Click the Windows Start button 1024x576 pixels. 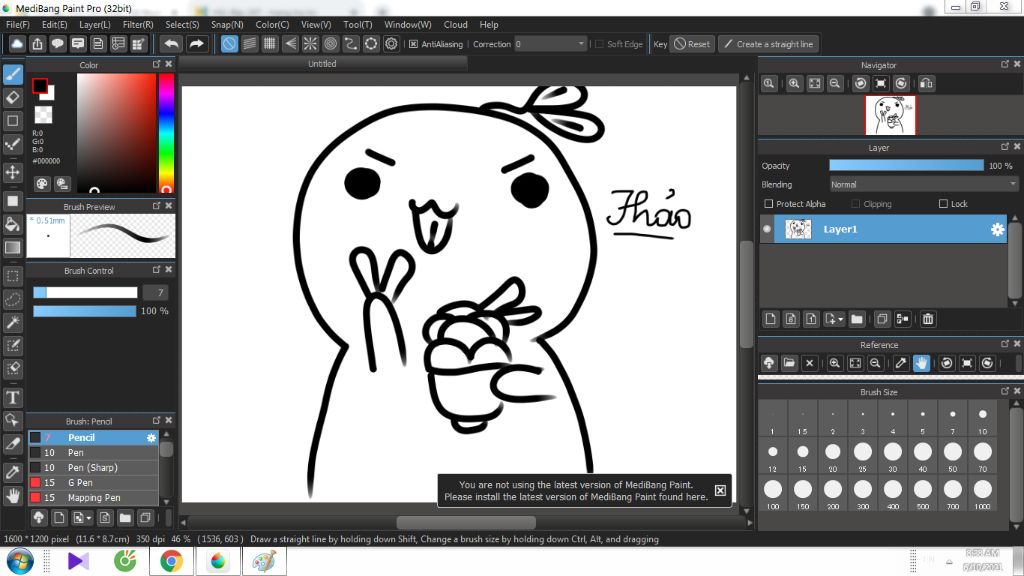20,561
